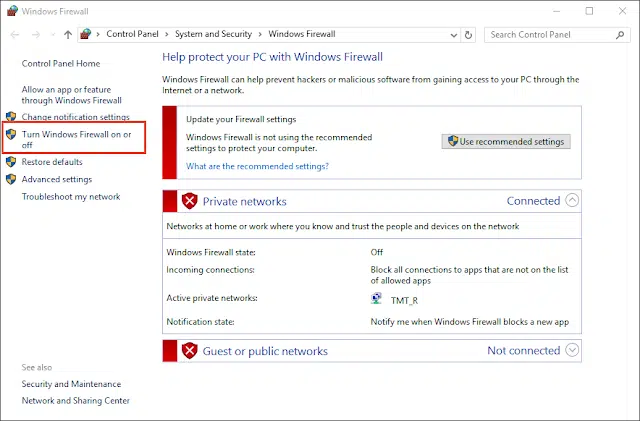640x421 pixels.
Task: Open Security and Maintenance link
Action: click(x=71, y=384)
